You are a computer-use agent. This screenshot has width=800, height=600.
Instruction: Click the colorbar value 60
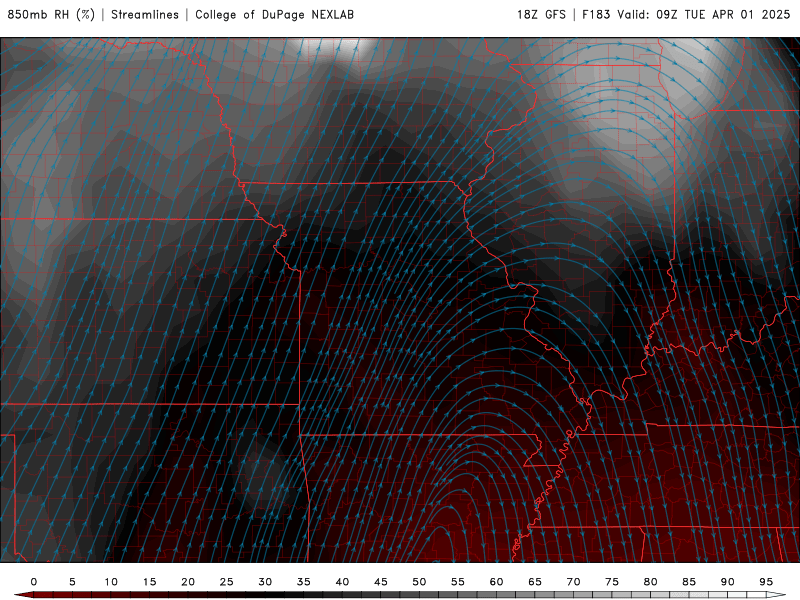point(496,582)
